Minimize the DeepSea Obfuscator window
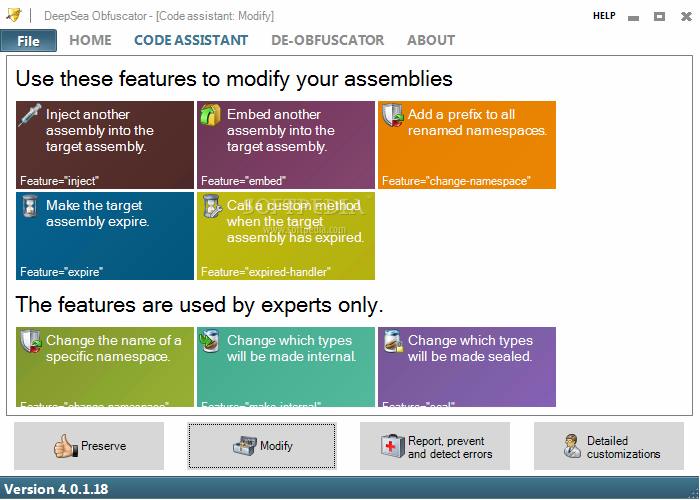700x500 pixels. [633, 17]
